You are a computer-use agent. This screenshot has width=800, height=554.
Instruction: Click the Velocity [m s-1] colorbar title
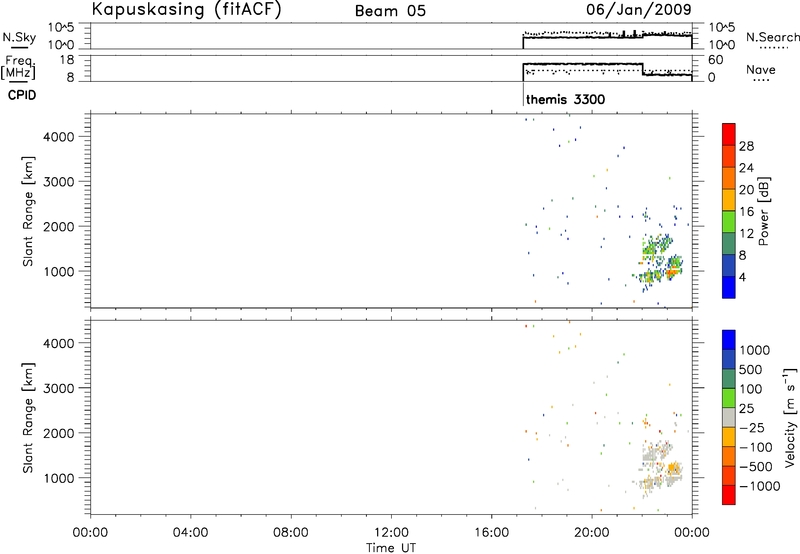point(790,417)
